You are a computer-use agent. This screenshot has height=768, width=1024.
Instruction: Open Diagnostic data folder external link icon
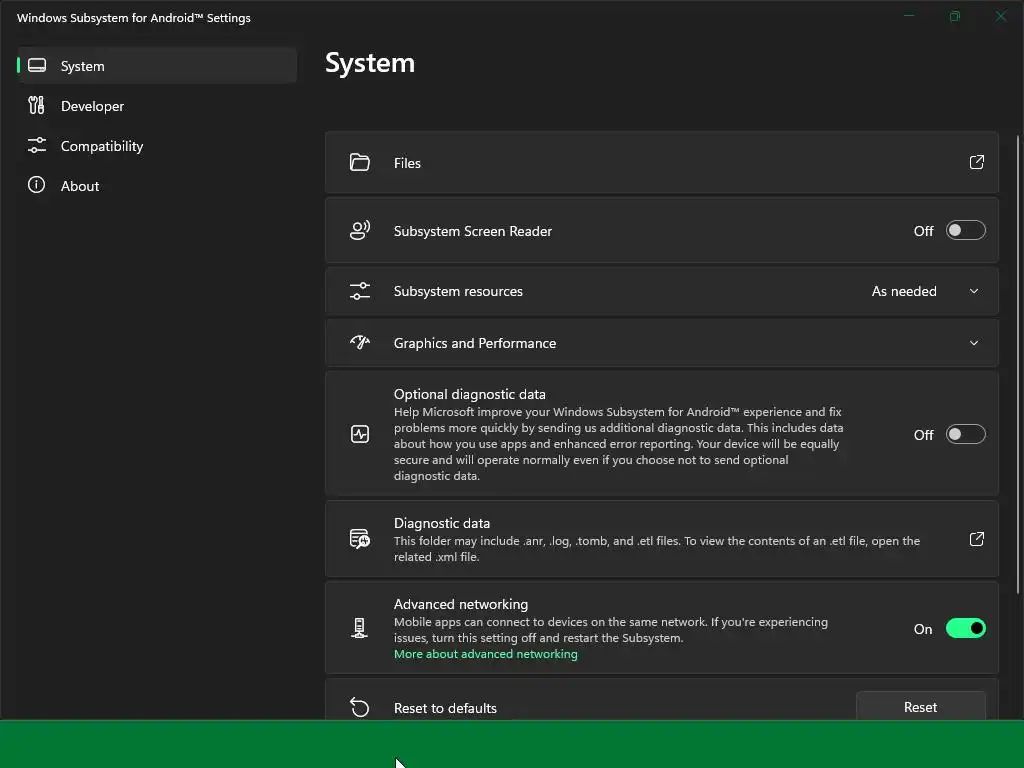coord(976,539)
